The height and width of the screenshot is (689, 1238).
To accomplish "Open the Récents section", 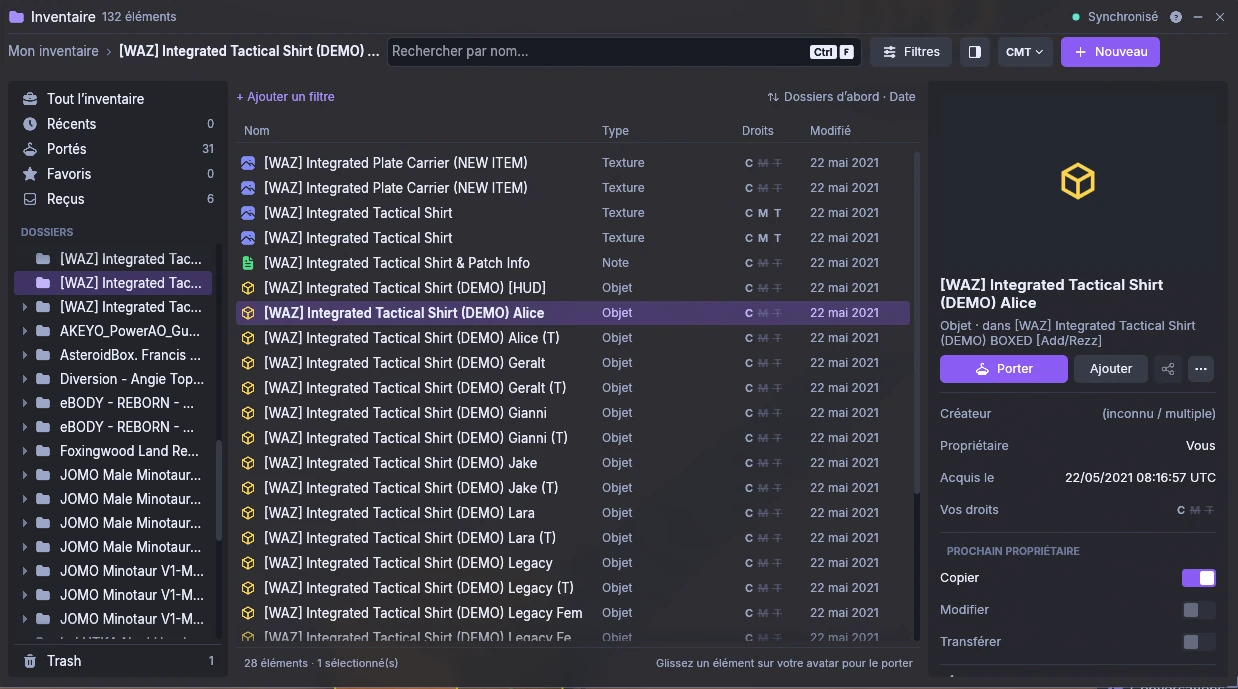I will 118,124.
